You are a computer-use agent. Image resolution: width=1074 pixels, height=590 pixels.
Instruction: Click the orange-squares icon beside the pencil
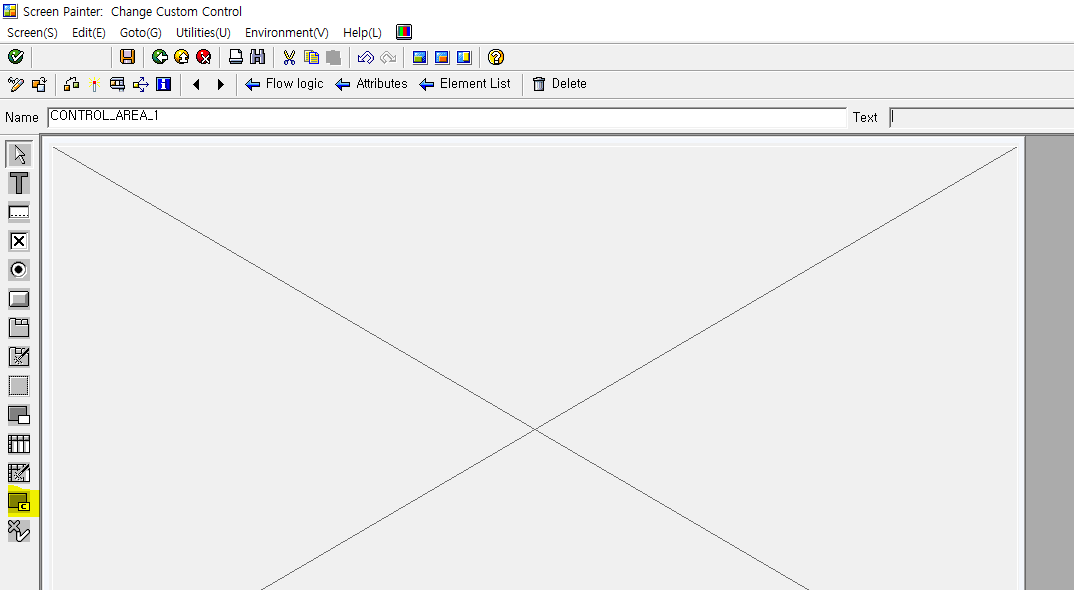pos(39,84)
